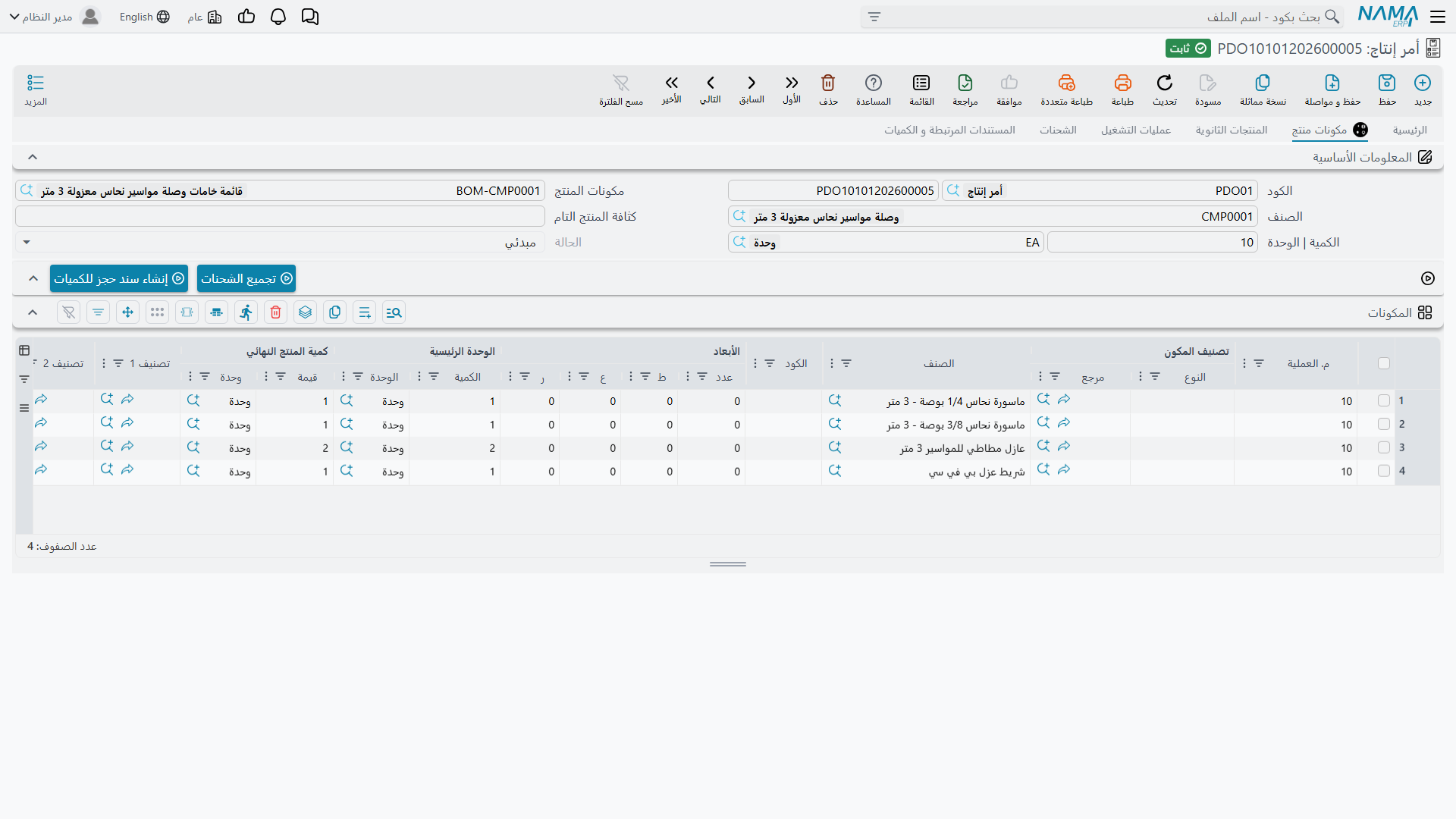Delete the record with حذف
Screen dimensions: 1456x819
828,89
